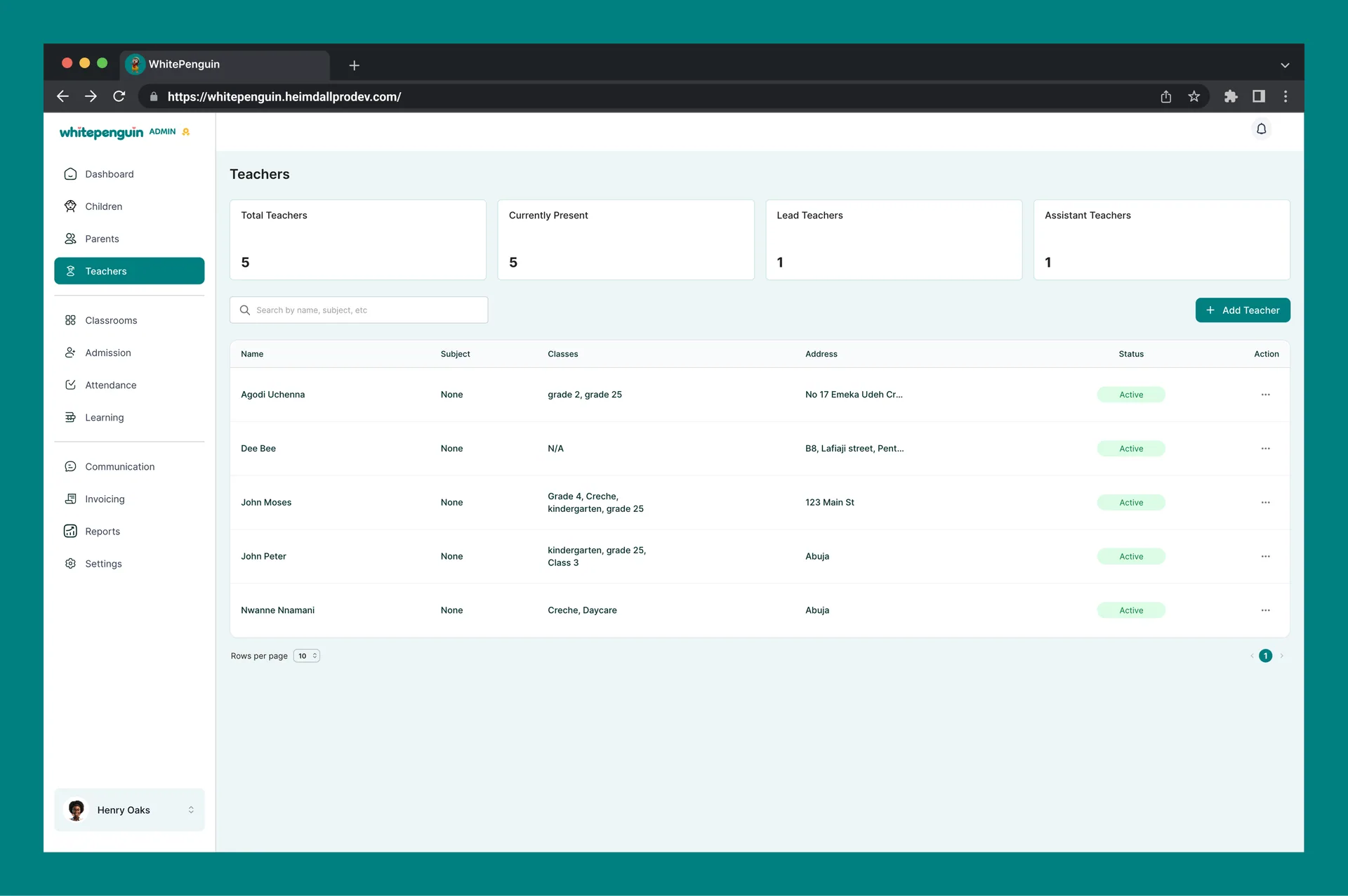
Task: Click the Classrooms grid icon
Action: tap(70, 320)
